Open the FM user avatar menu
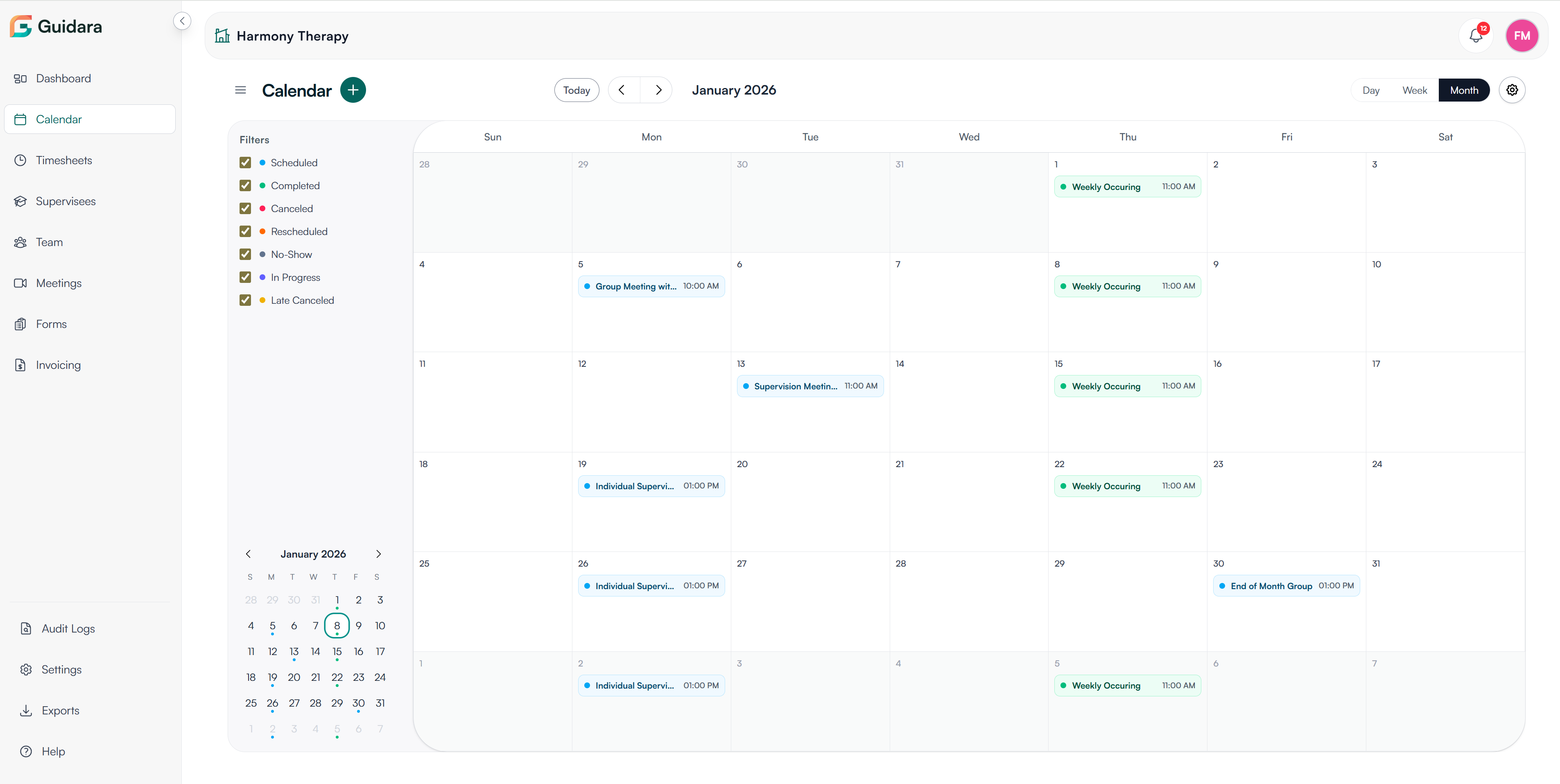 point(1522,36)
